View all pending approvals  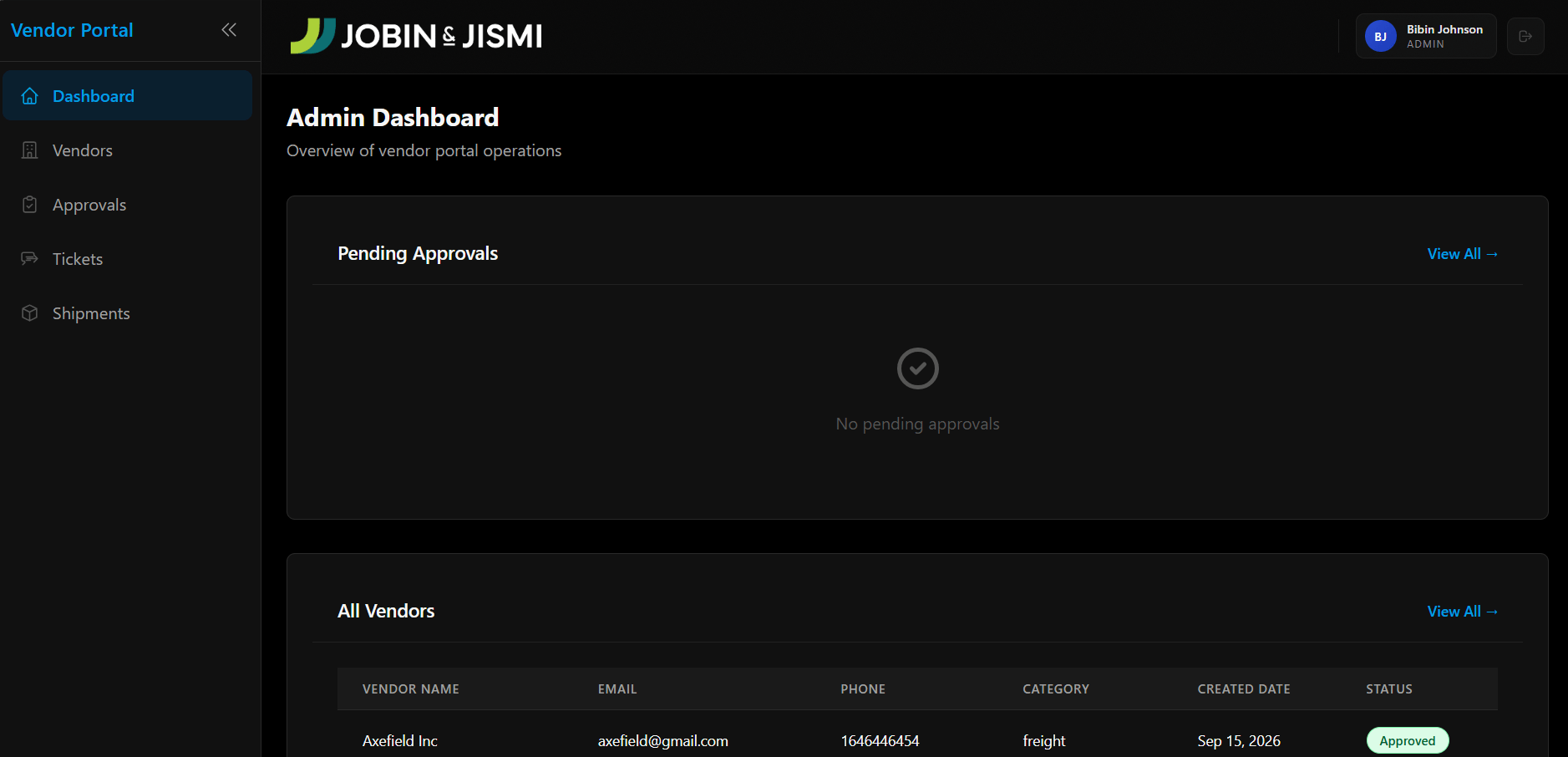coord(1462,254)
